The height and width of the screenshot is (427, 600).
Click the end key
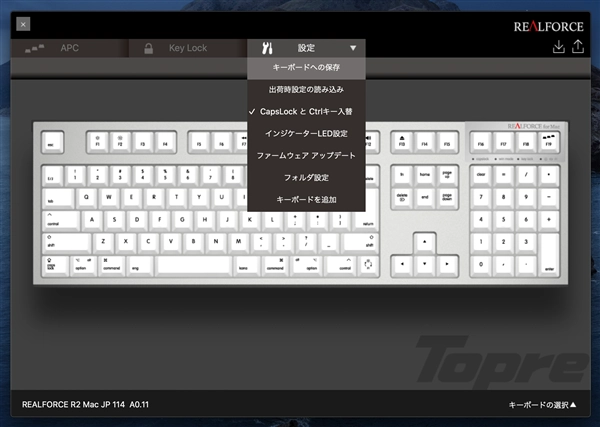click(x=424, y=197)
